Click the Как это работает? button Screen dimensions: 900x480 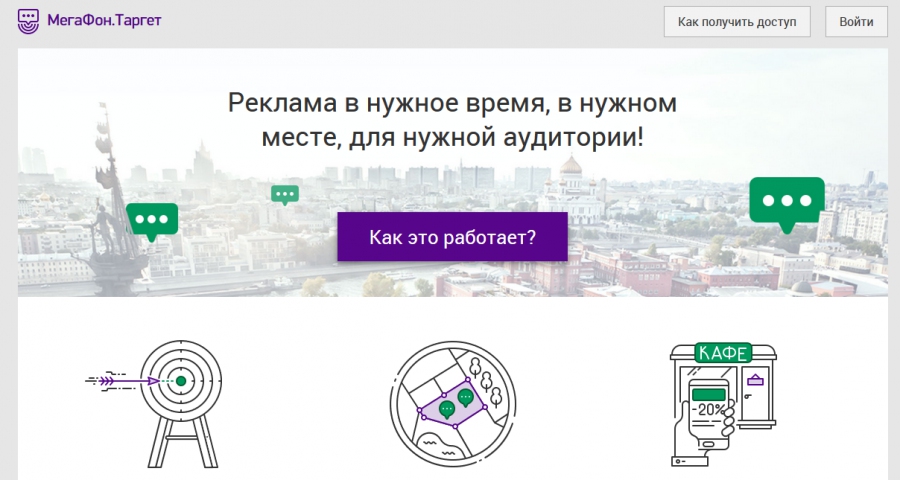[x=452, y=237]
